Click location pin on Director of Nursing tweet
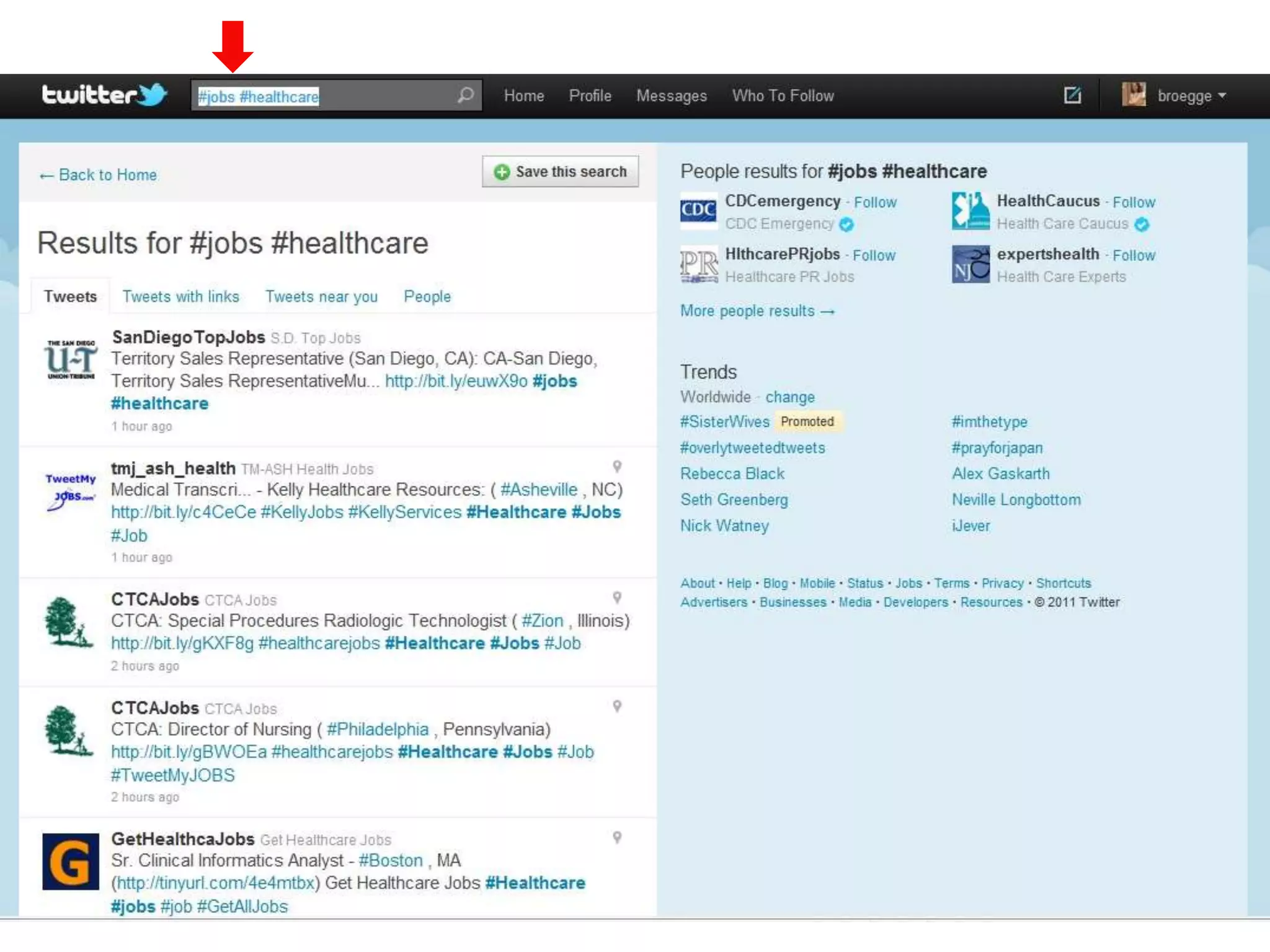The image size is (1270, 952). click(617, 707)
